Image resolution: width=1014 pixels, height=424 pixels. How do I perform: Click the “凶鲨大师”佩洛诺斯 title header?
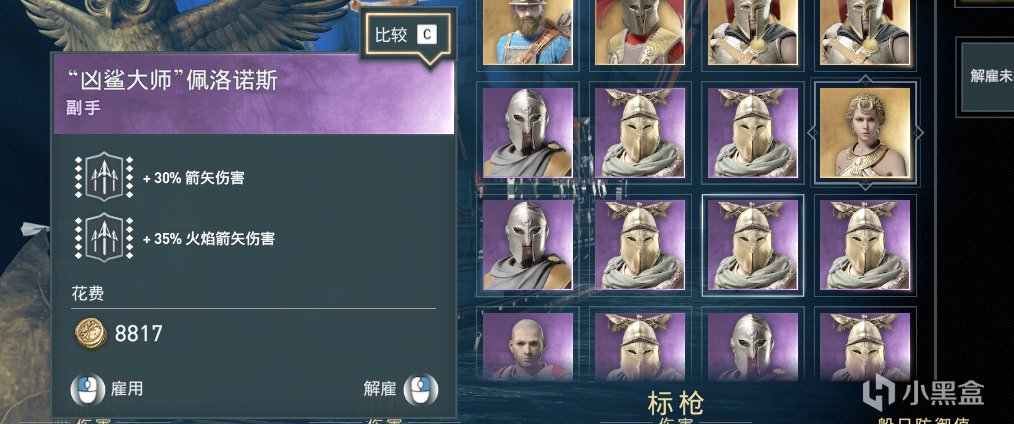(x=173, y=81)
